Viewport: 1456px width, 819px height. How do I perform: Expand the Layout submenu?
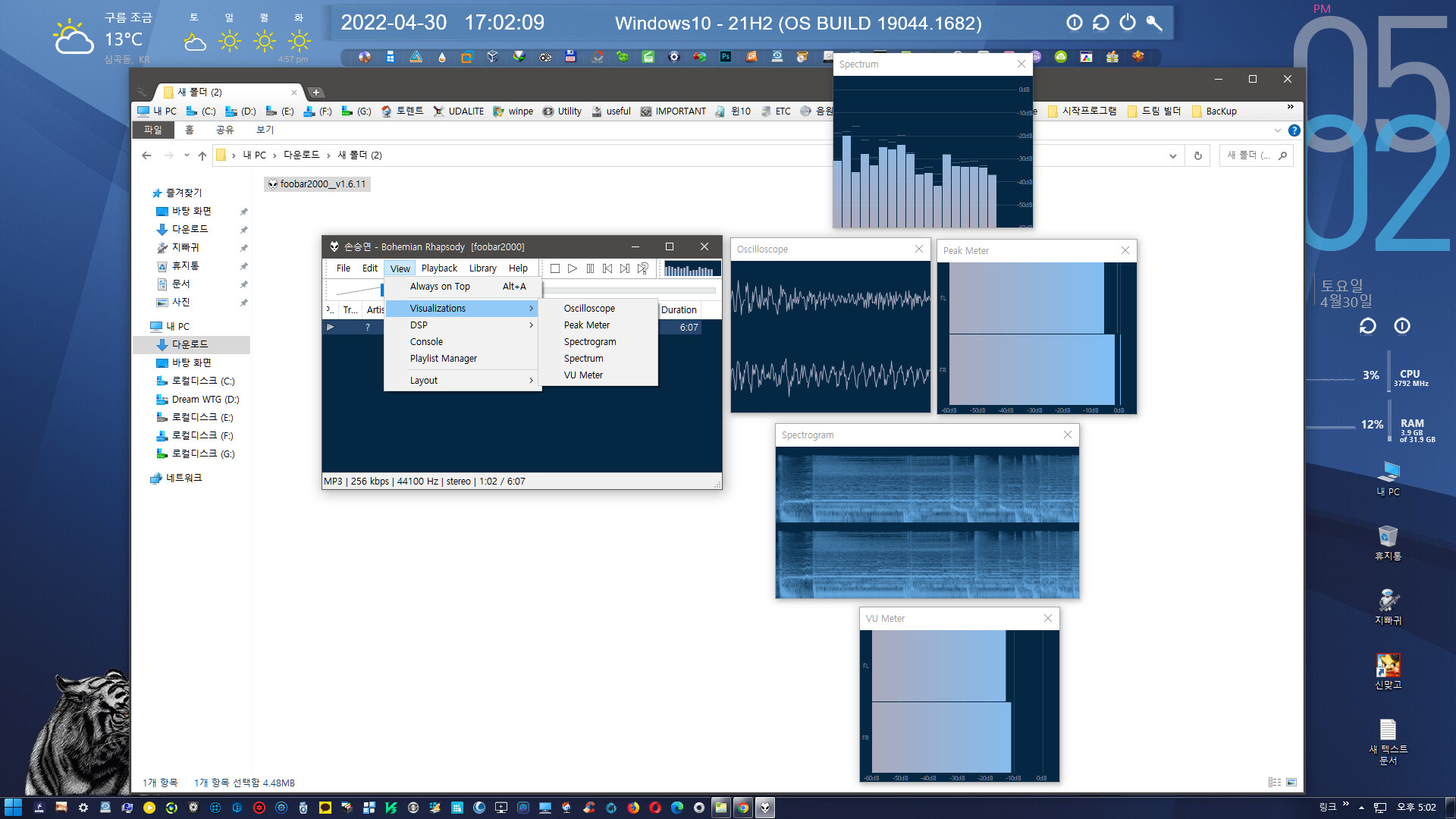click(463, 381)
